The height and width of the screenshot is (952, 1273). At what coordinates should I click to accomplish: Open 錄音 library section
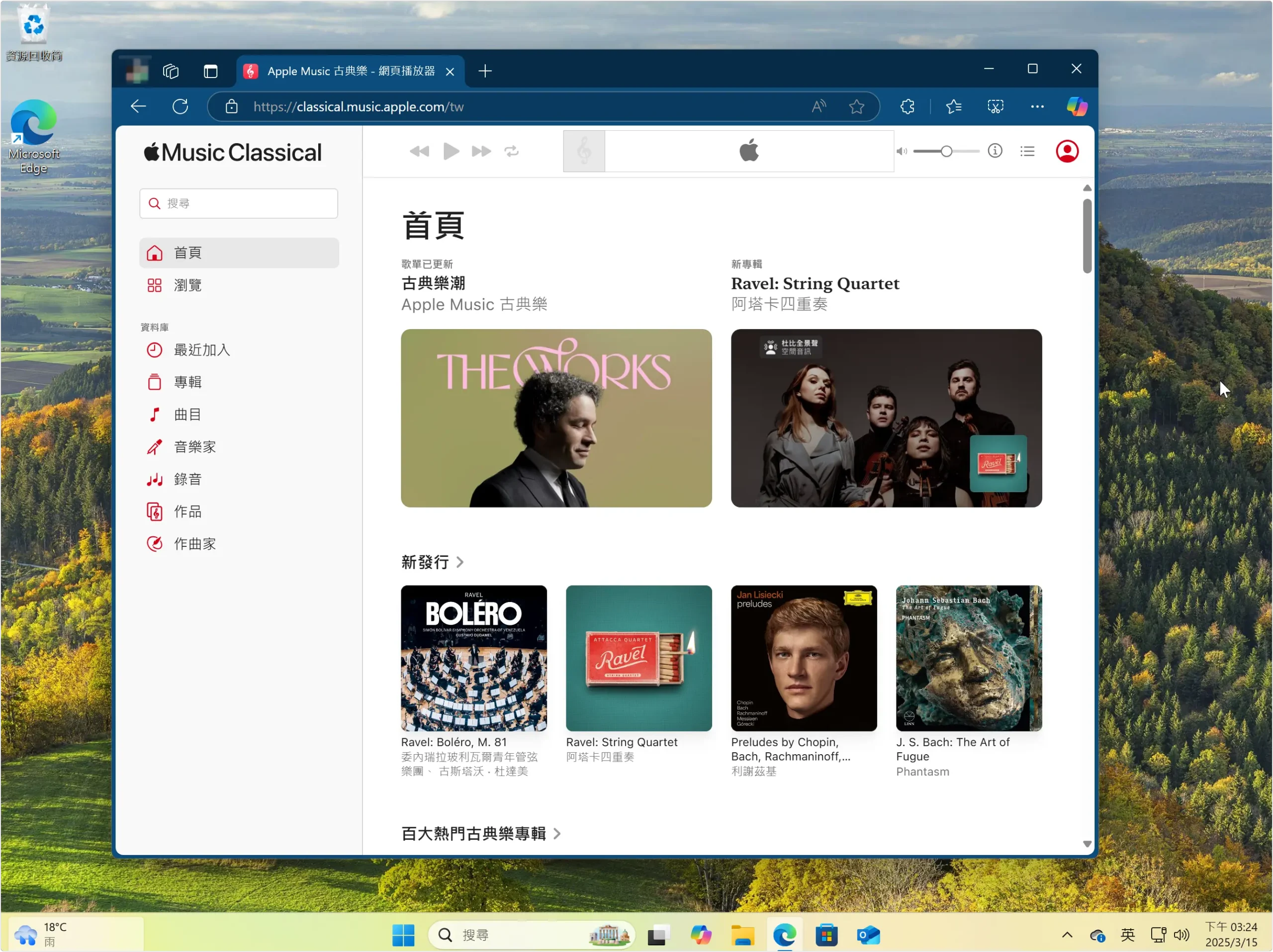(x=239, y=479)
